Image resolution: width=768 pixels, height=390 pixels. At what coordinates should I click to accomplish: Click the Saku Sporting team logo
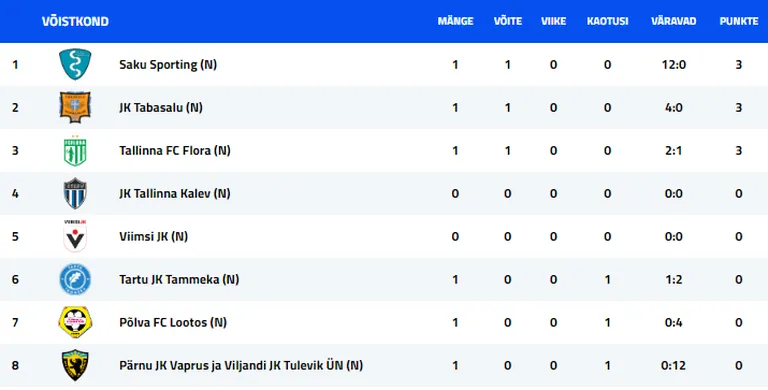pyautogui.click(x=75, y=64)
